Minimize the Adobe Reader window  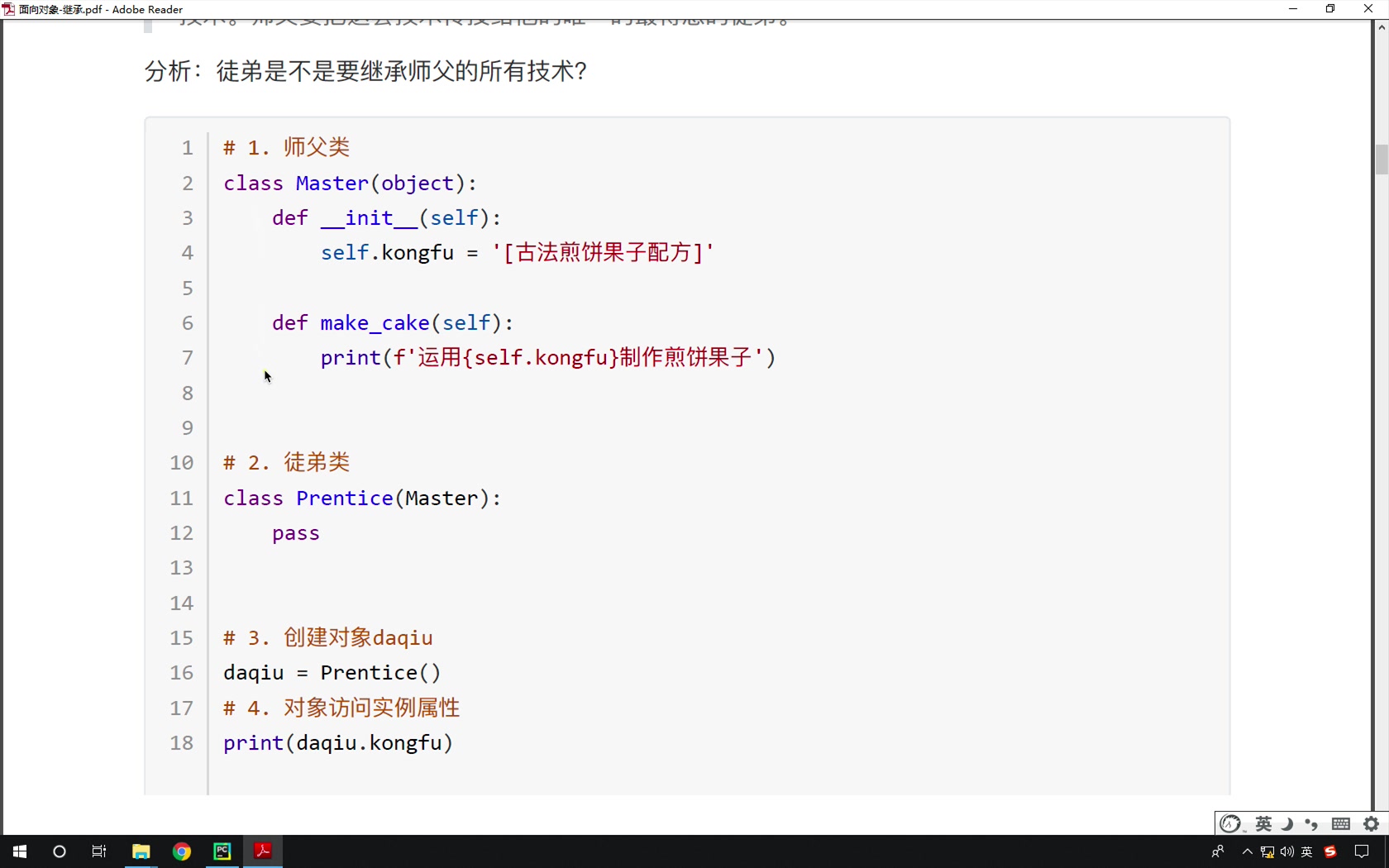(1293, 9)
